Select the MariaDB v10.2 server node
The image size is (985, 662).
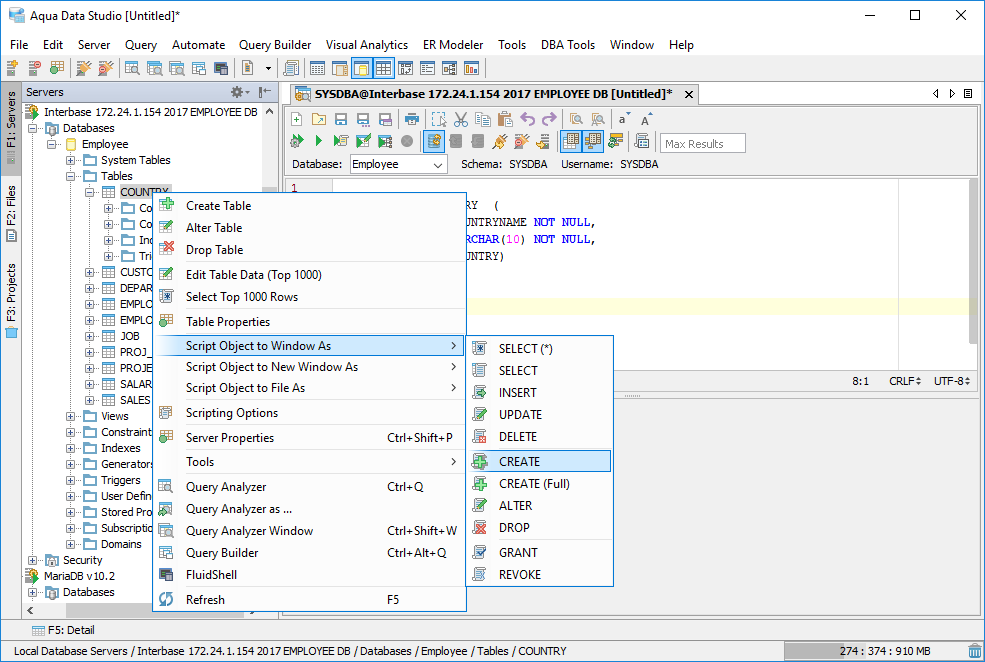click(79, 576)
